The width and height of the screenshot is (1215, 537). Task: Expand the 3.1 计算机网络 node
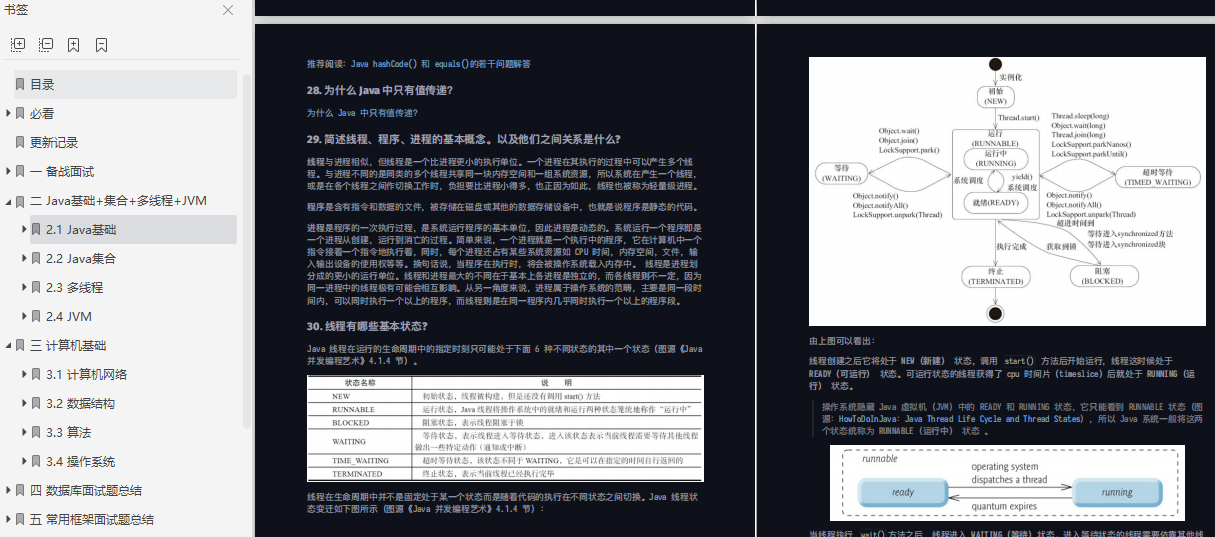coord(25,375)
